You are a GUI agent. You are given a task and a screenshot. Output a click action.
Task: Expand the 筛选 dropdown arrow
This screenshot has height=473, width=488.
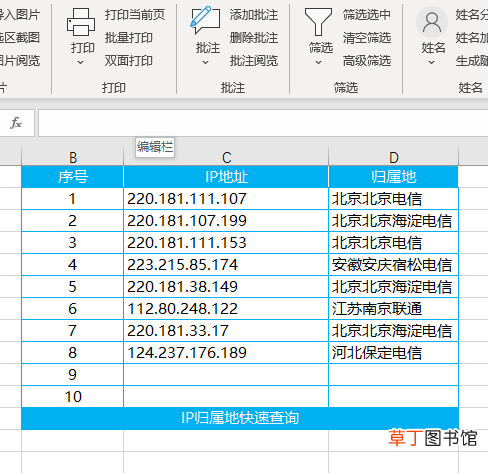(318, 62)
